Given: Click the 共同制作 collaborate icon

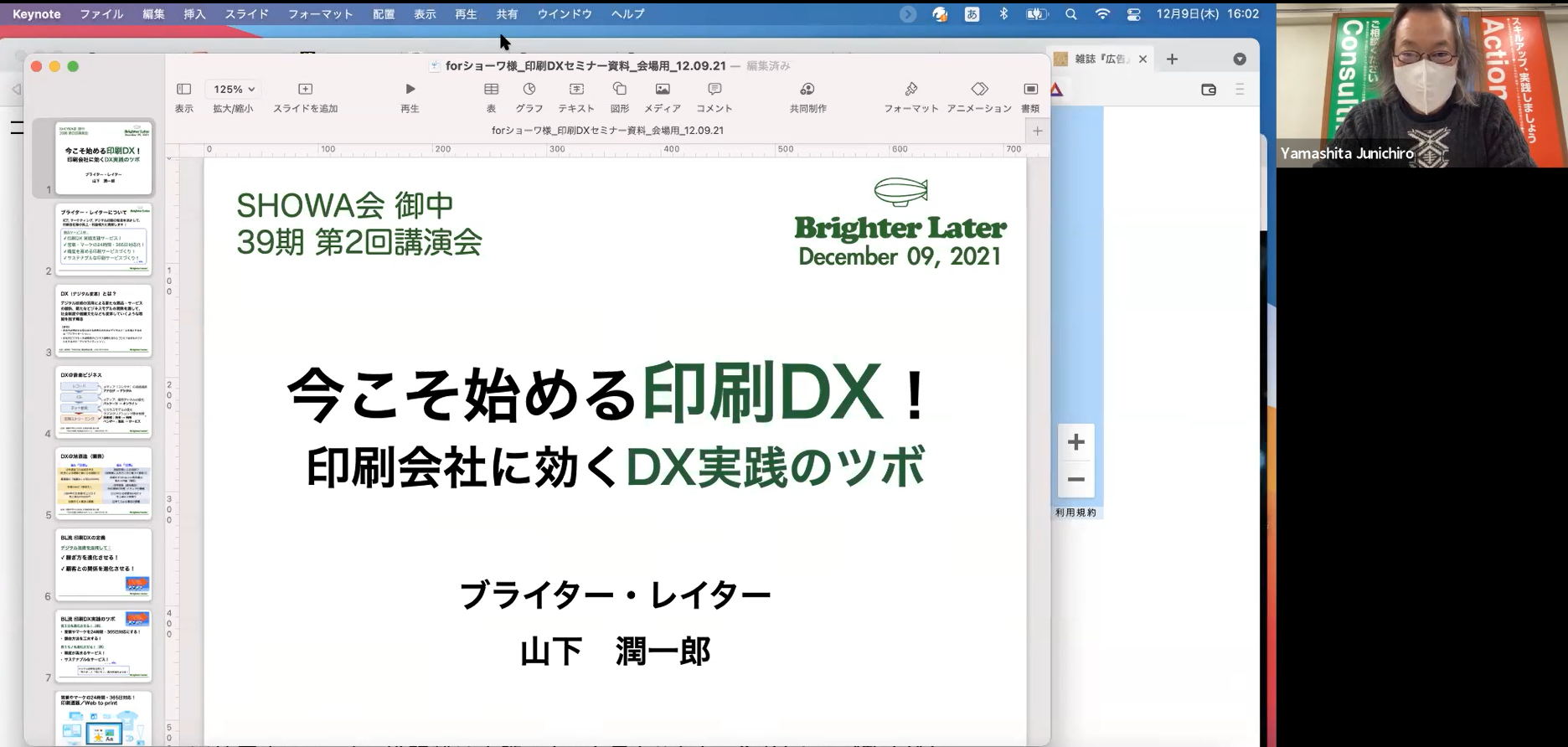Looking at the screenshot, I should click(807, 96).
